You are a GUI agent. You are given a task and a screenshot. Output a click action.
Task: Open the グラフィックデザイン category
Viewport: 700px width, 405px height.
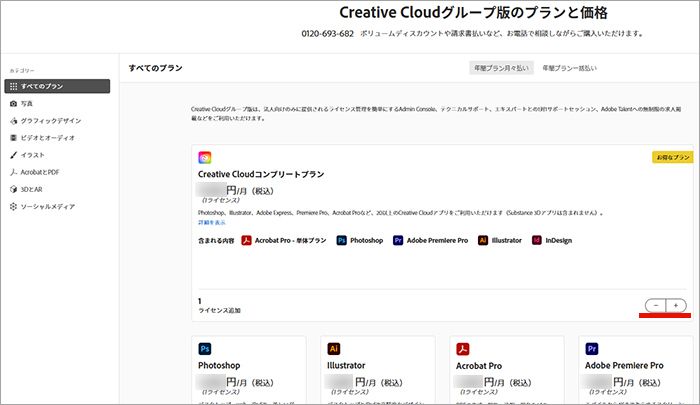click(51, 121)
